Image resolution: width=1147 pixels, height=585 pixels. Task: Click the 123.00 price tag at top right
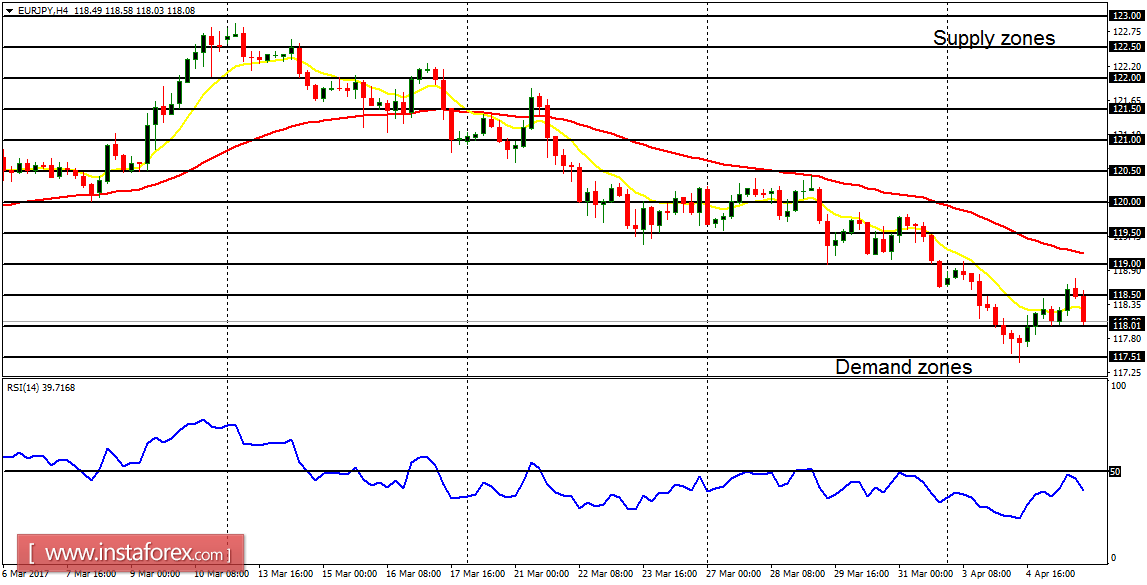tap(1128, 15)
